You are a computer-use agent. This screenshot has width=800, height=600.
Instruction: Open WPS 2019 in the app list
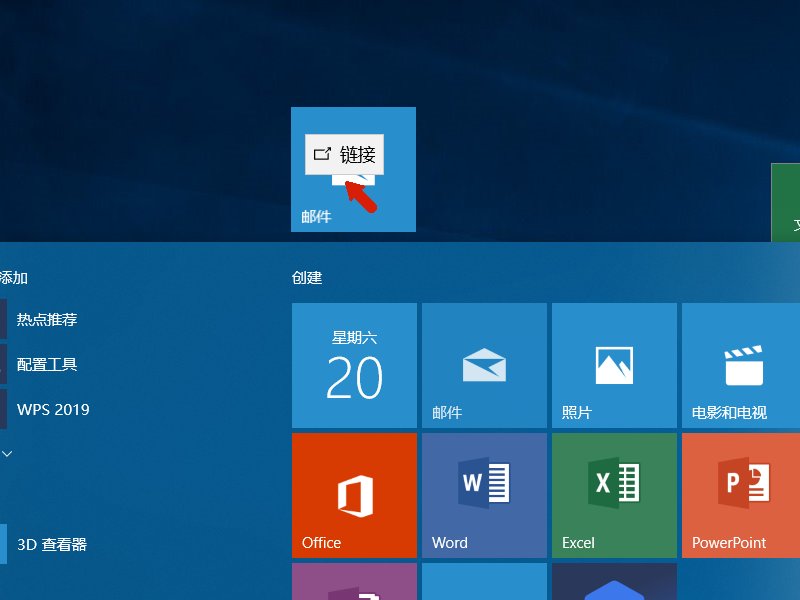(53, 409)
